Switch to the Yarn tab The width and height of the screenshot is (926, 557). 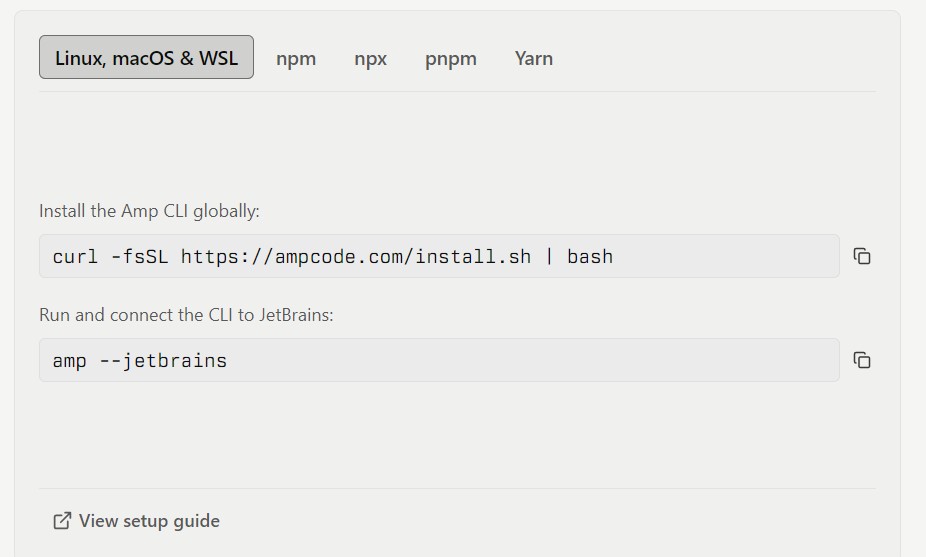pyautogui.click(x=534, y=58)
